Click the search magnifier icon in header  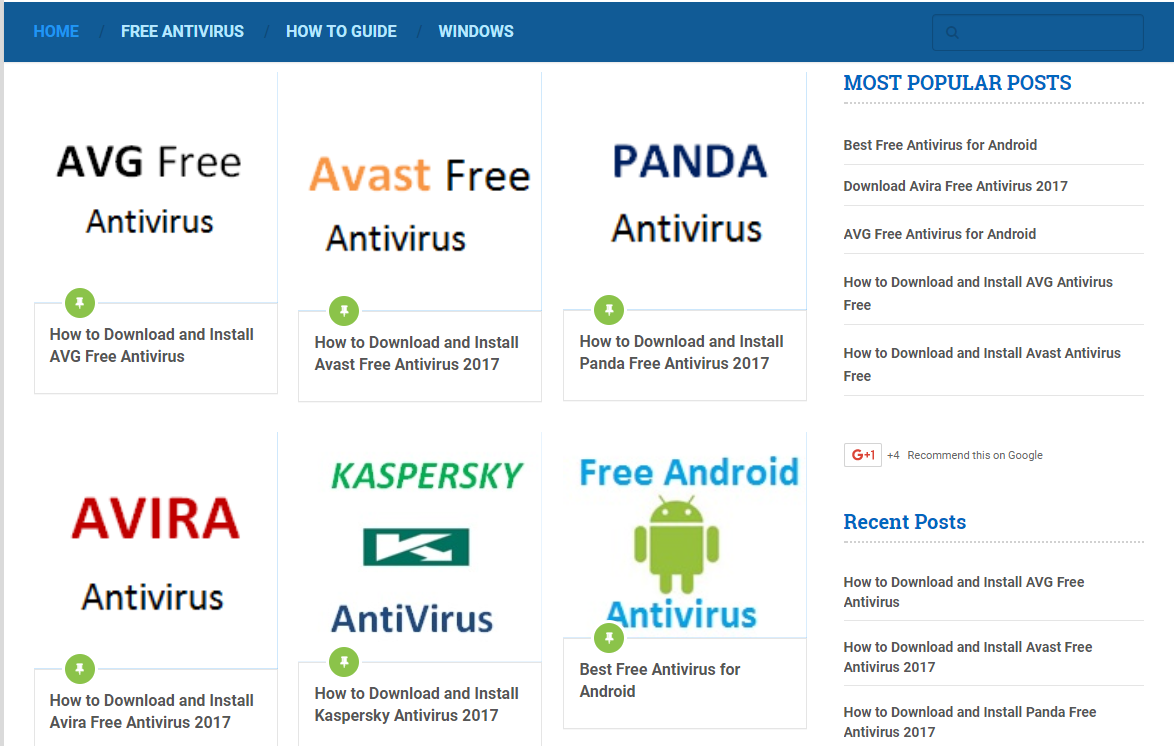pos(952,32)
